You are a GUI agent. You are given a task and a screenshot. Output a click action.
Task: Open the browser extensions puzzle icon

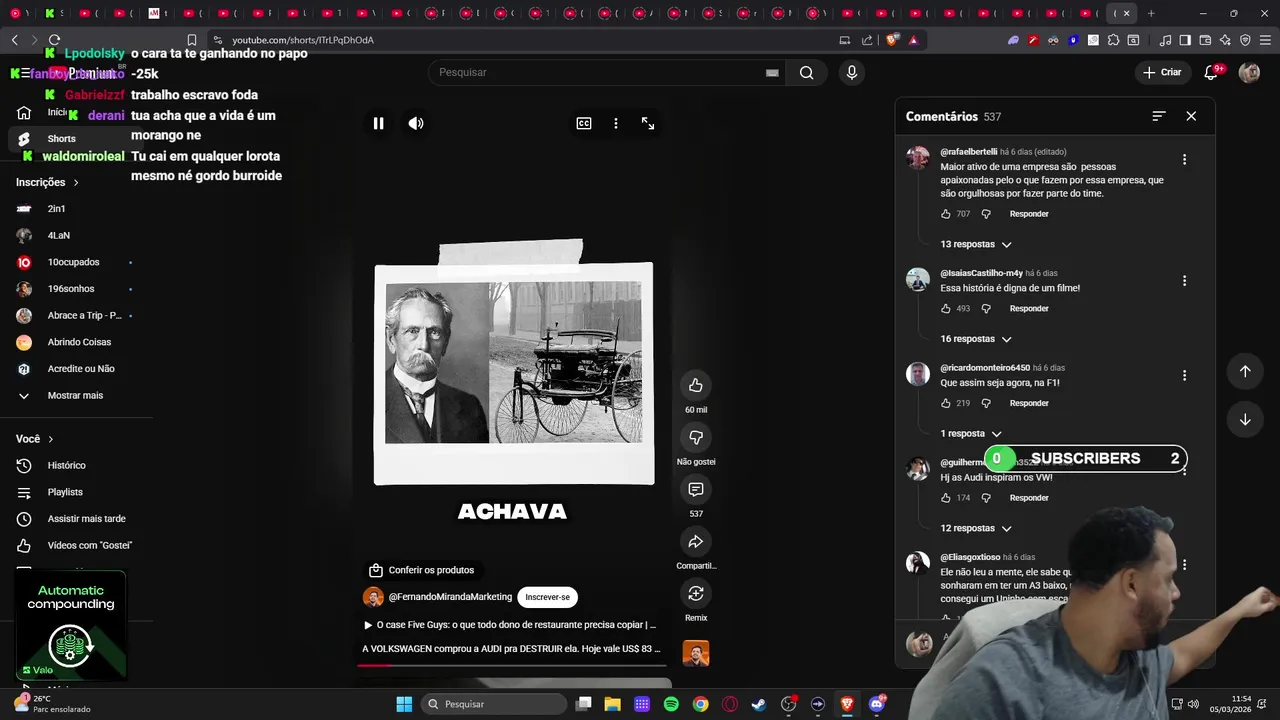1113,40
